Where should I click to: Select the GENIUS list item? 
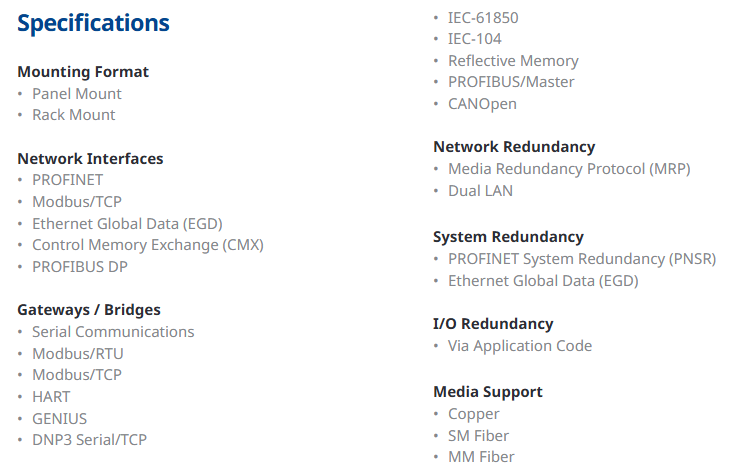pos(60,419)
